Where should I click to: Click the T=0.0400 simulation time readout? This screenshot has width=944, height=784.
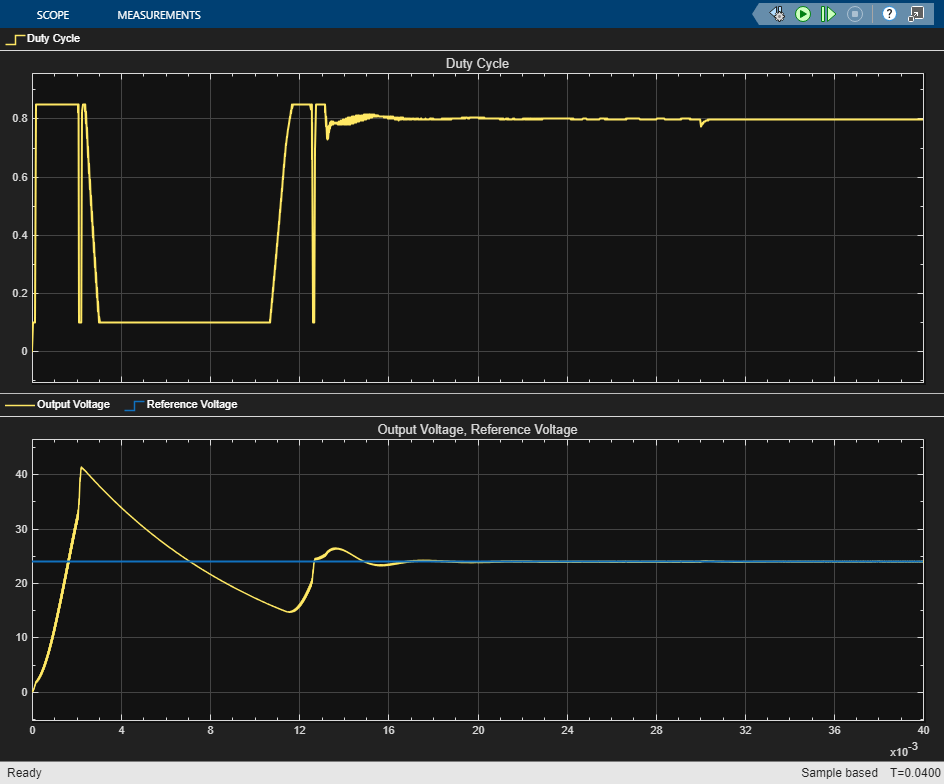[911, 773]
